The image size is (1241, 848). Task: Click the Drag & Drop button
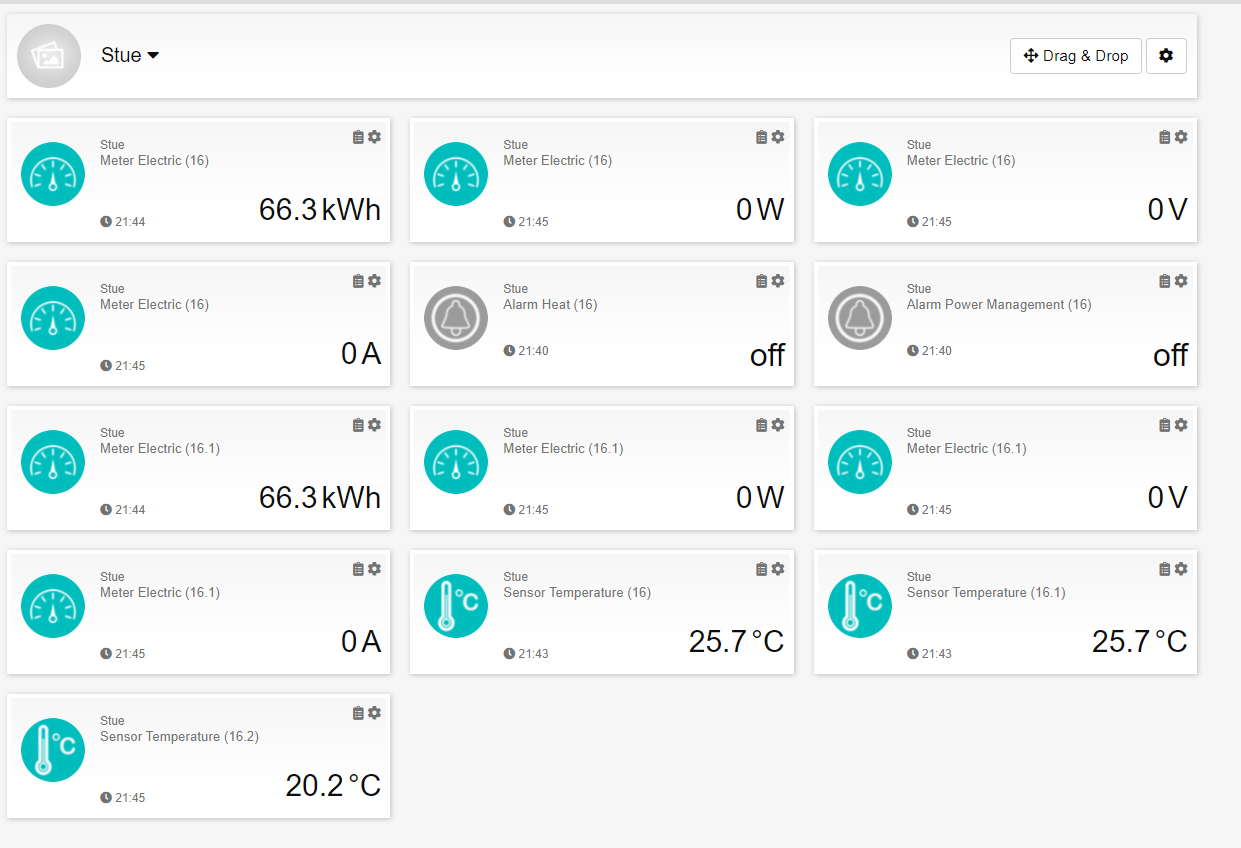pyautogui.click(x=1075, y=56)
